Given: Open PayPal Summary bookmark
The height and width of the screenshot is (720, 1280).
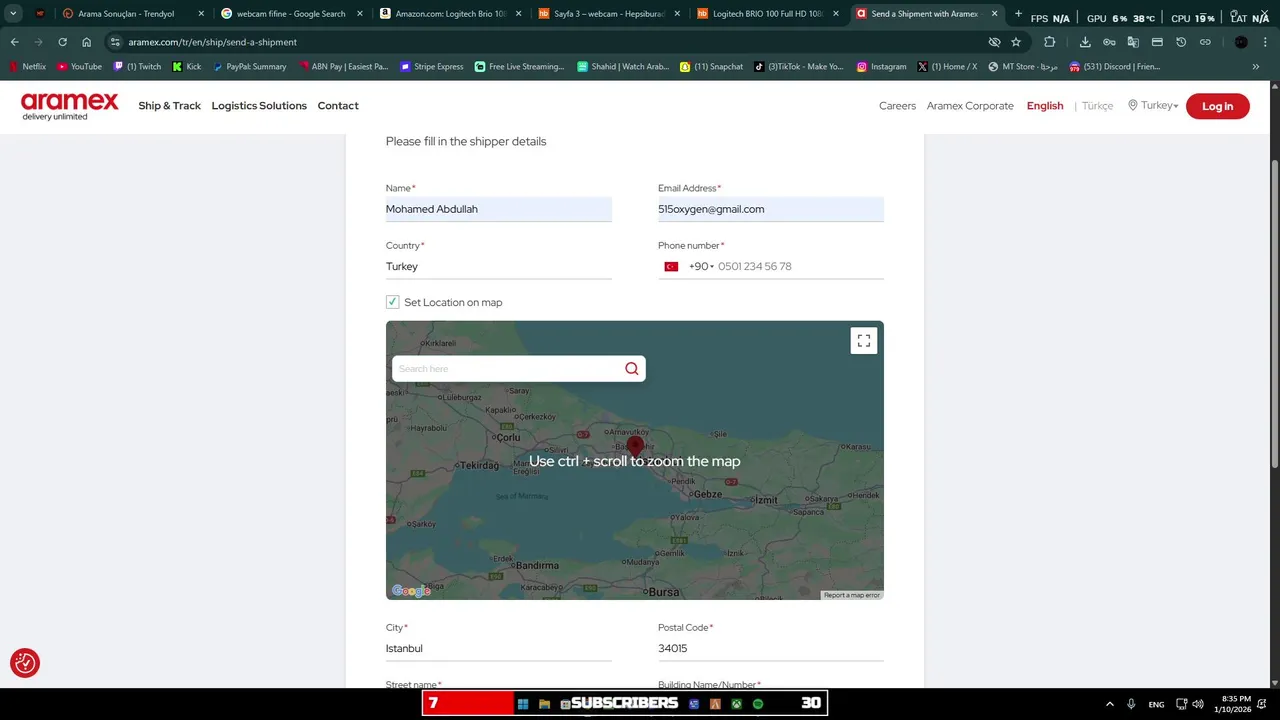Looking at the screenshot, I should [x=249, y=67].
